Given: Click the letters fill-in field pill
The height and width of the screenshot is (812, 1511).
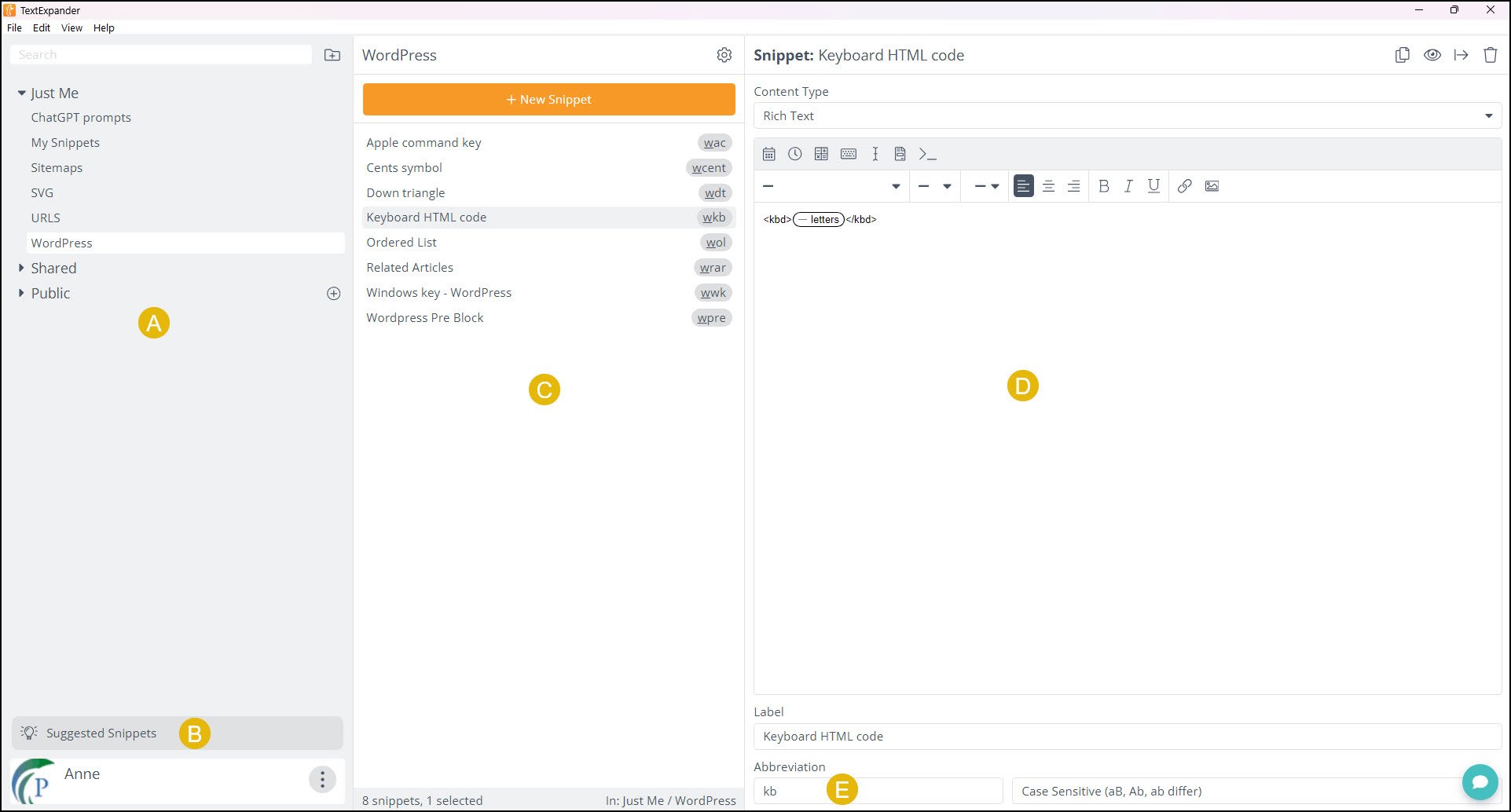Looking at the screenshot, I should click(819, 220).
